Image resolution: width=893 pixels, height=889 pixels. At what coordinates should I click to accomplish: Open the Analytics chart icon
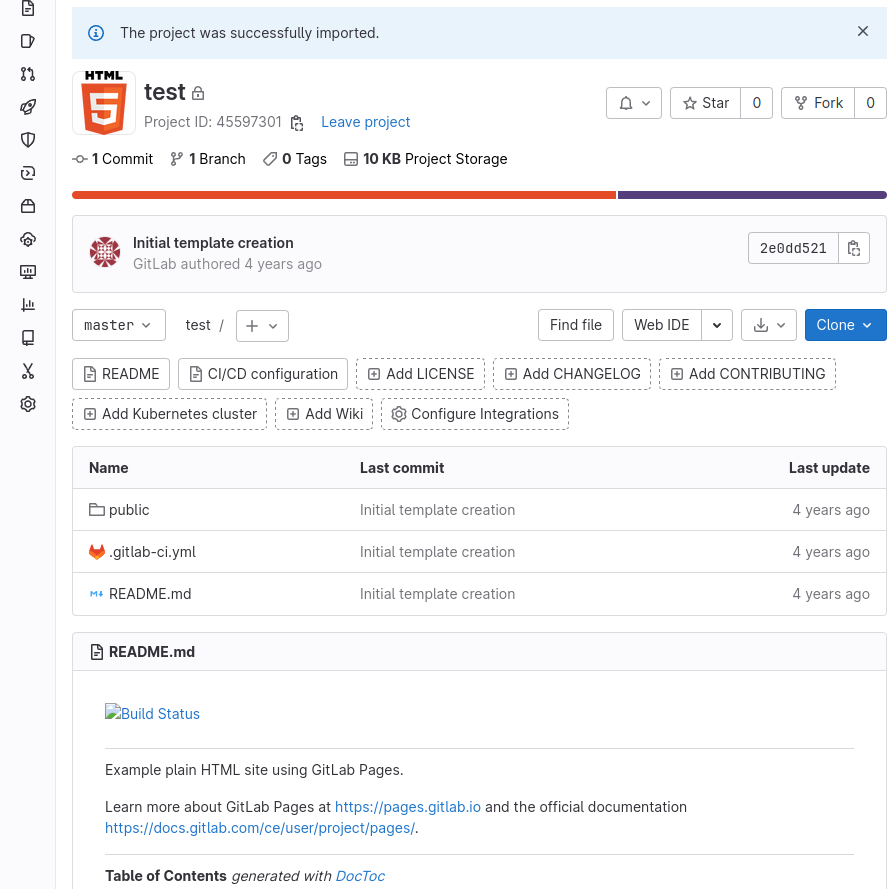click(x=27, y=304)
